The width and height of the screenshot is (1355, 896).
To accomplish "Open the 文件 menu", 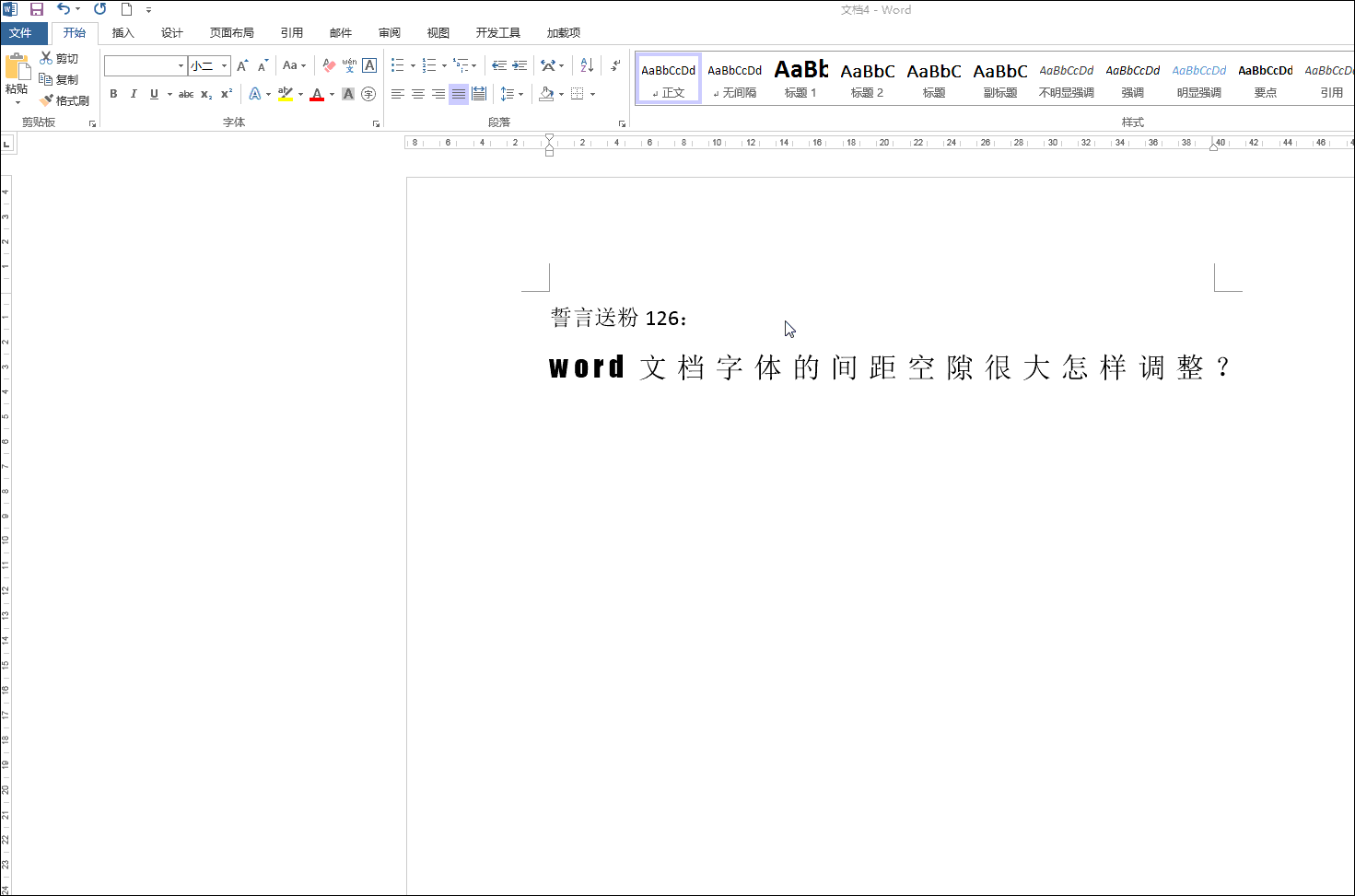I will pyautogui.click(x=23, y=32).
